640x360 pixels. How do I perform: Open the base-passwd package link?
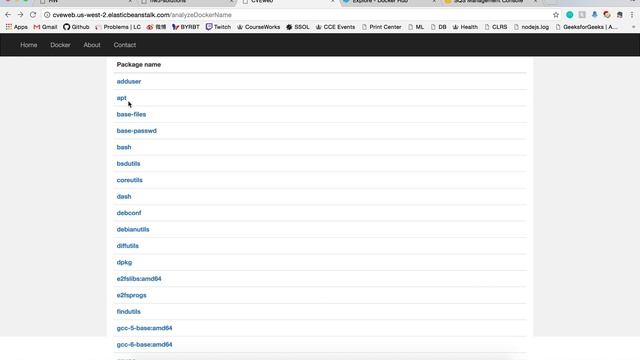tap(137, 131)
